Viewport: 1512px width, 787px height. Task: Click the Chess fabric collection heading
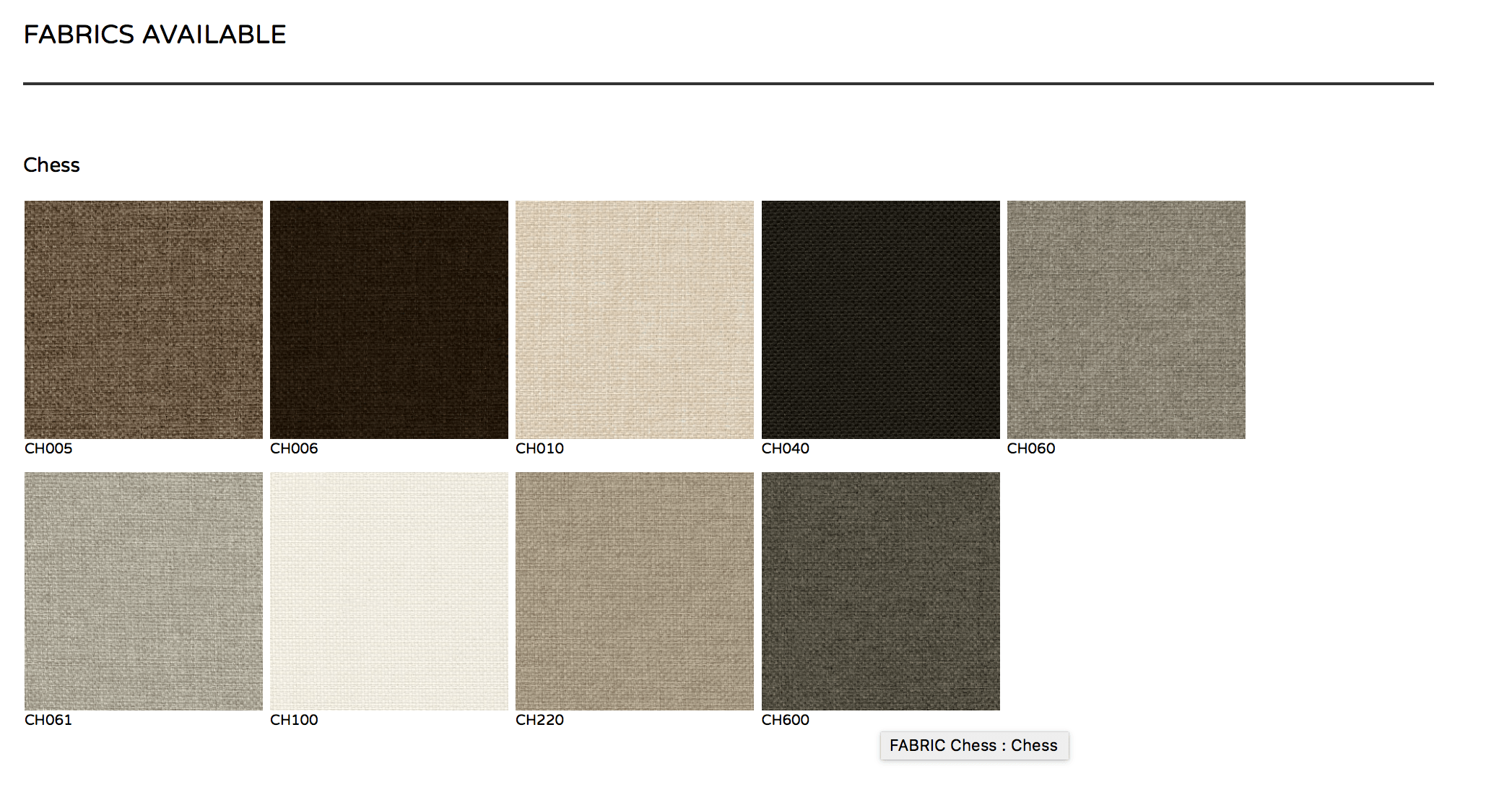pos(51,165)
